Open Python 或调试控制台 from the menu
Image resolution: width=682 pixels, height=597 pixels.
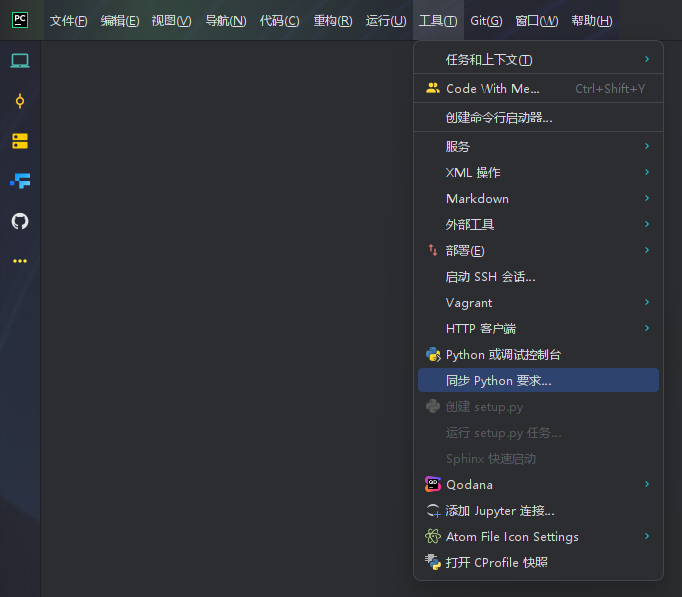click(503, 355)
